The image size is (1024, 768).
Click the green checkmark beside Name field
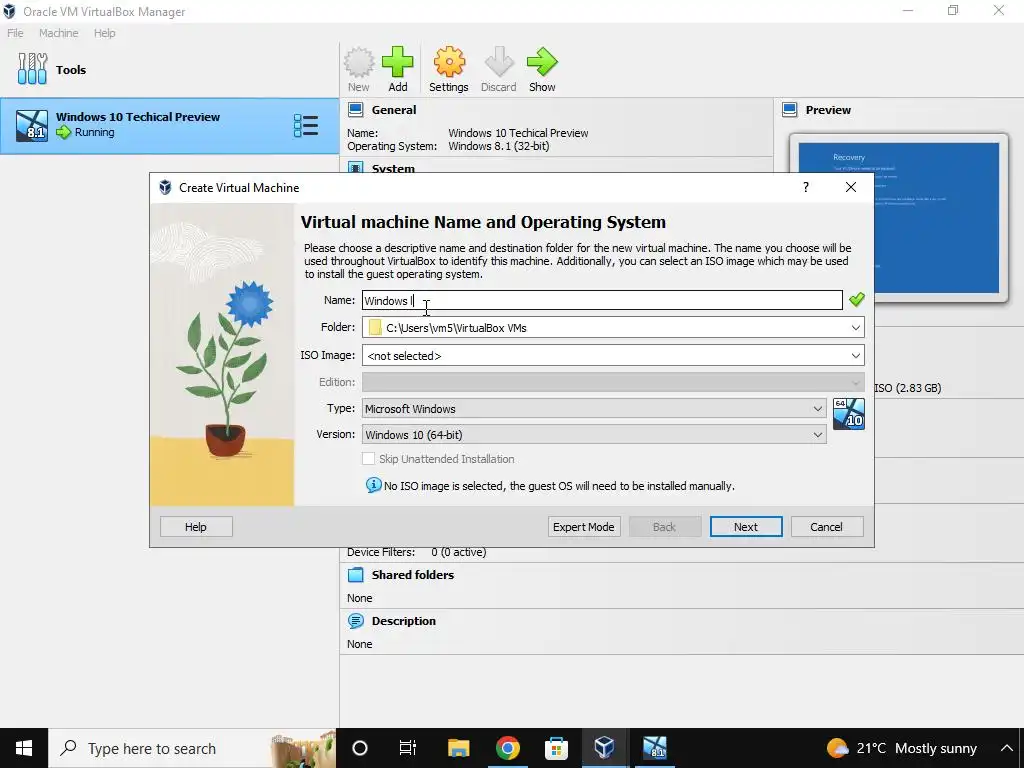pyautogui.click(x=856, y=300)
